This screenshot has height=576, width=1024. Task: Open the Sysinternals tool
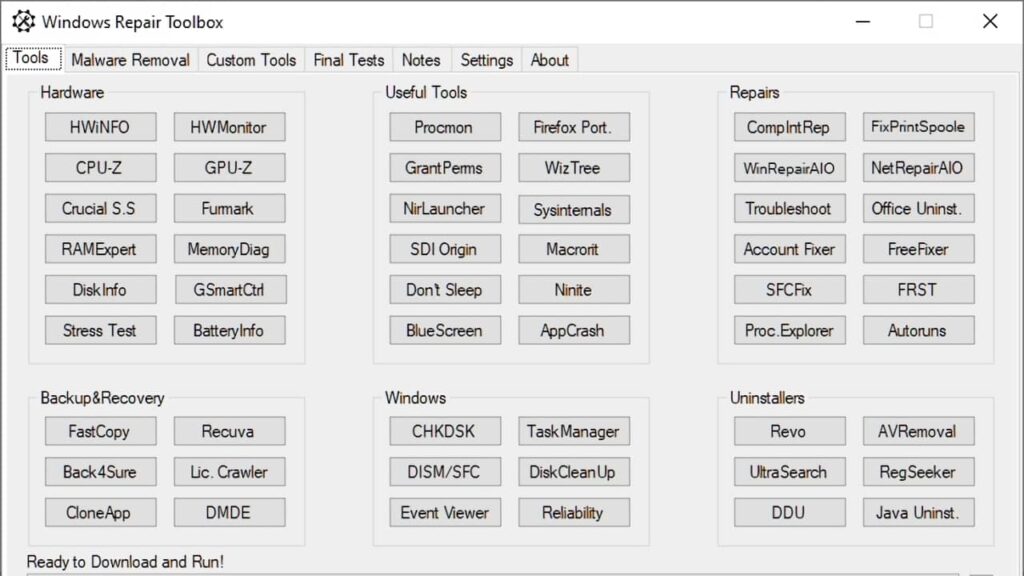click(573, 210)
